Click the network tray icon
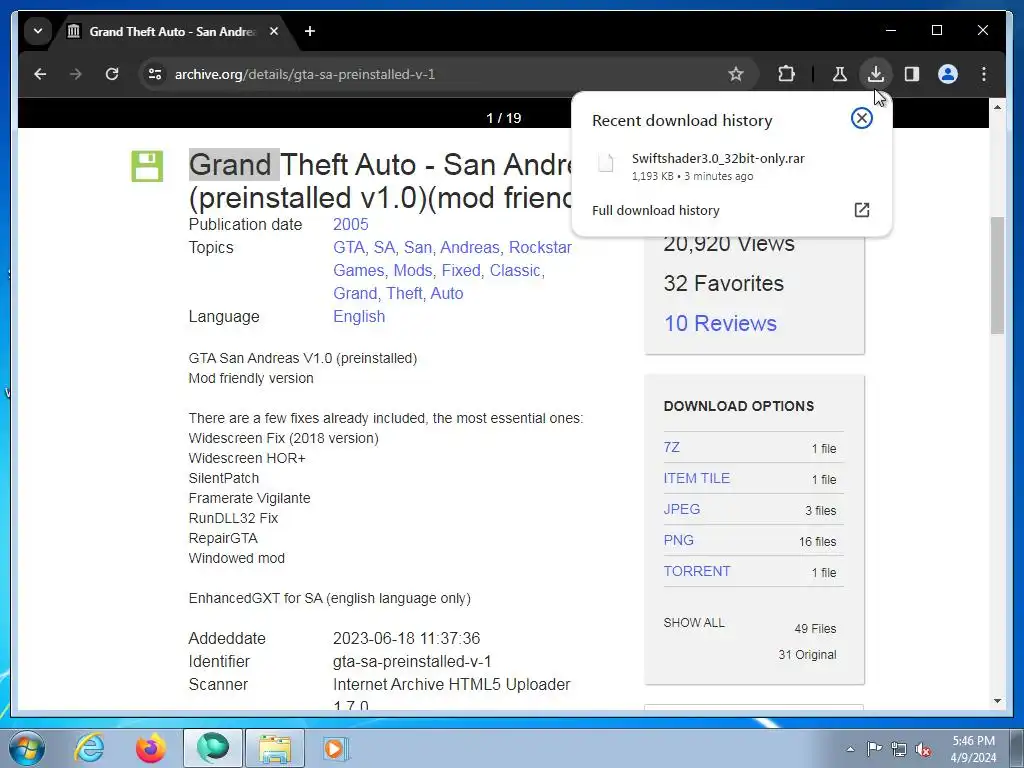The image size is (1024, 768). (899, 749)
